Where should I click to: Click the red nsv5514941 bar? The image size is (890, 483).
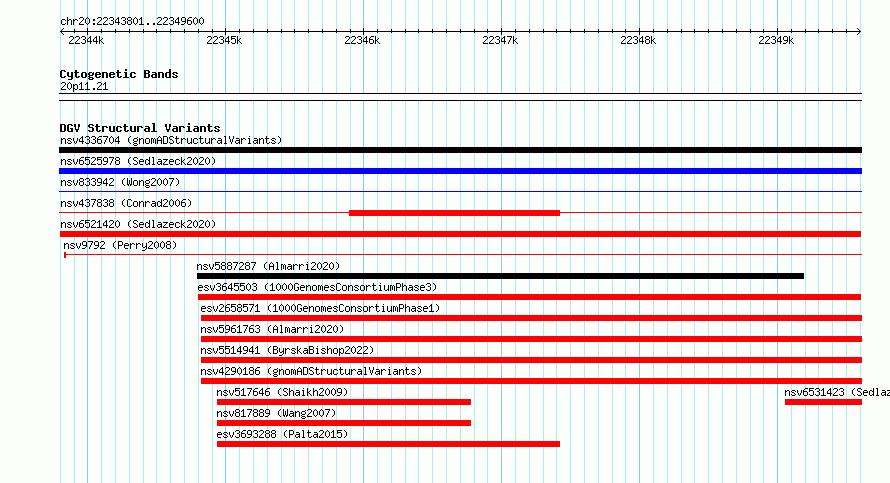[x=531, y=360]
